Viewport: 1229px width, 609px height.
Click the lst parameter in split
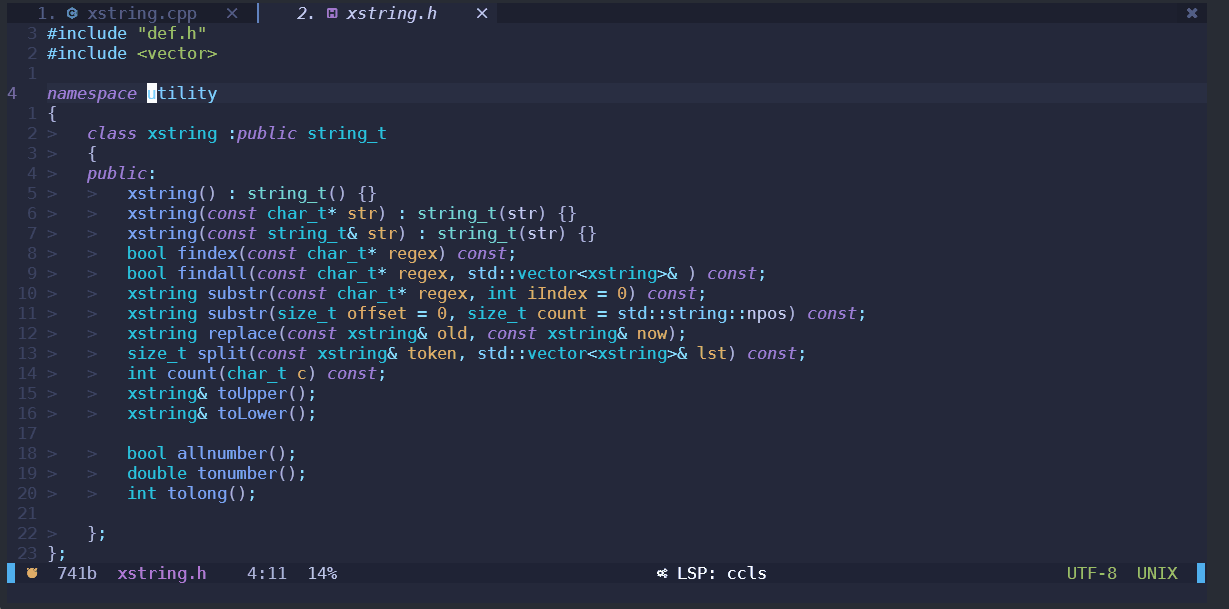[x=712, y=353]
